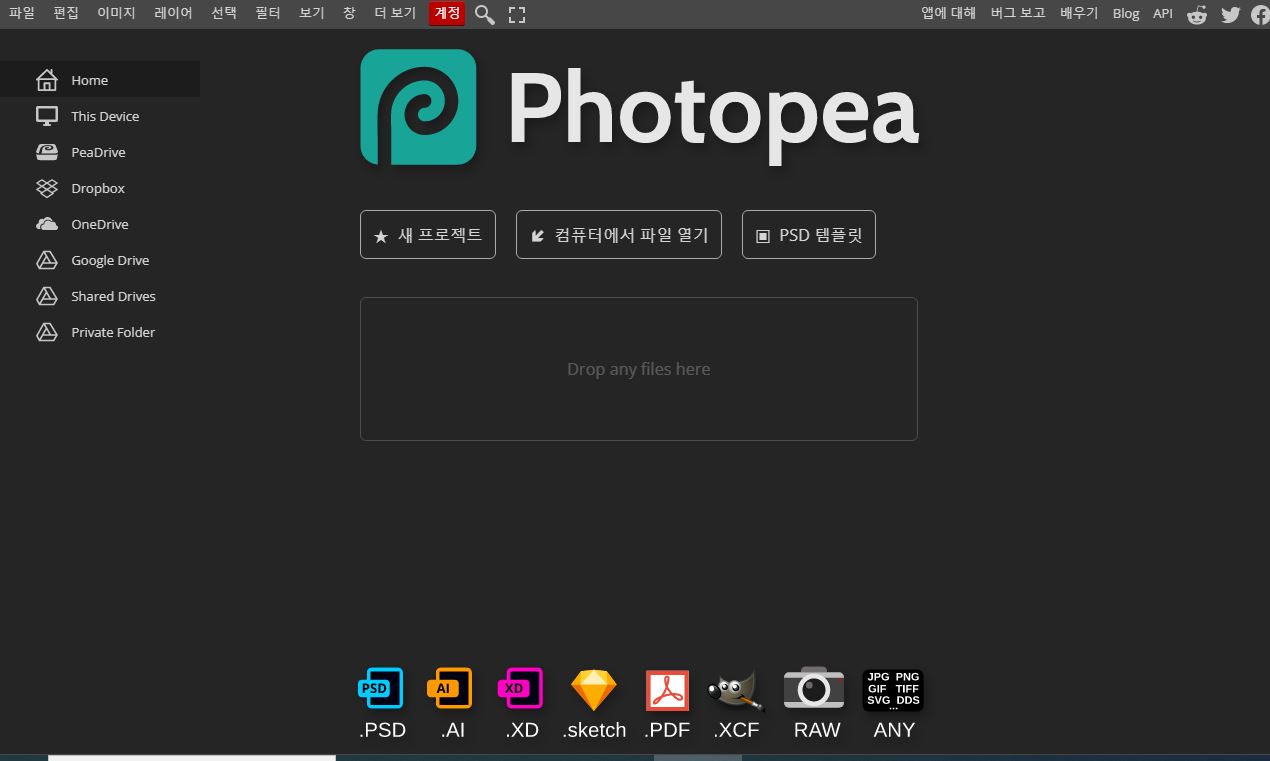Open the 창 menu

tap(349, 14)
